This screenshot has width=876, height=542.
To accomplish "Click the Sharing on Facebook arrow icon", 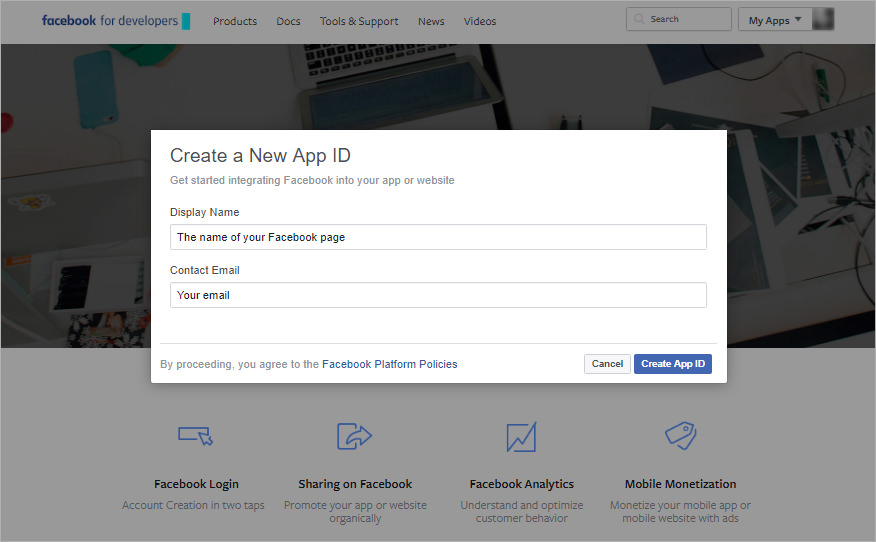I will pyautogui.click(x=354, y=436).
